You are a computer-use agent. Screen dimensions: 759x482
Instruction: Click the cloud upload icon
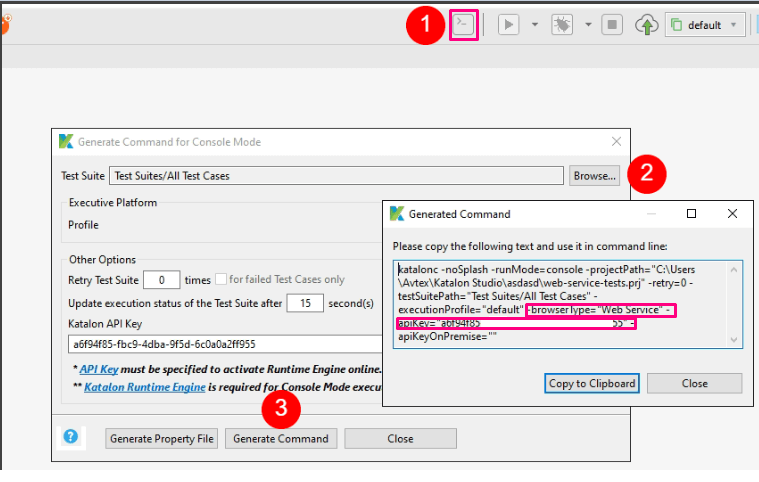click(646, 25)
